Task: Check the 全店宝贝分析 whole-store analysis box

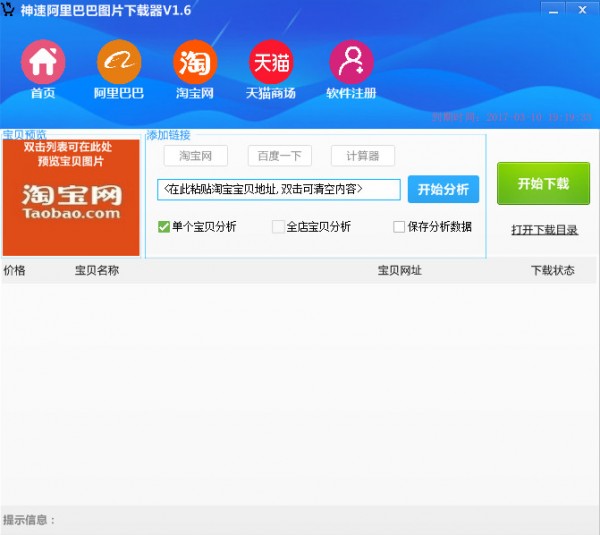Action: coord(279,227)
